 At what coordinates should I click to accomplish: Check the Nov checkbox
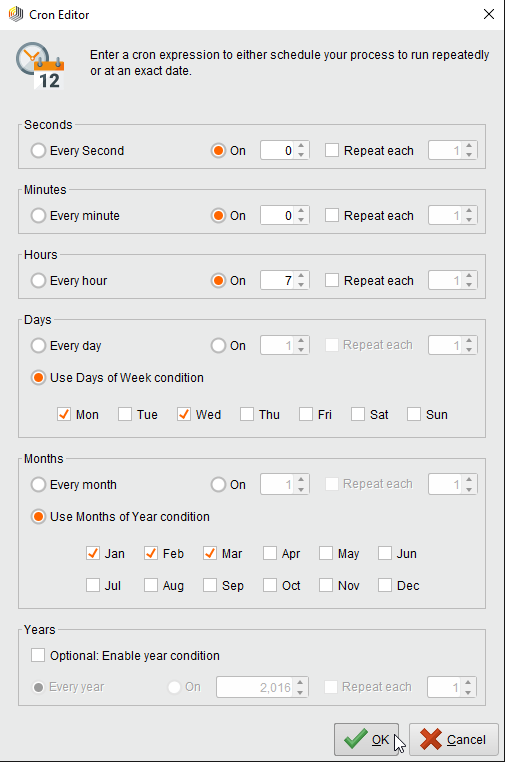326,585
